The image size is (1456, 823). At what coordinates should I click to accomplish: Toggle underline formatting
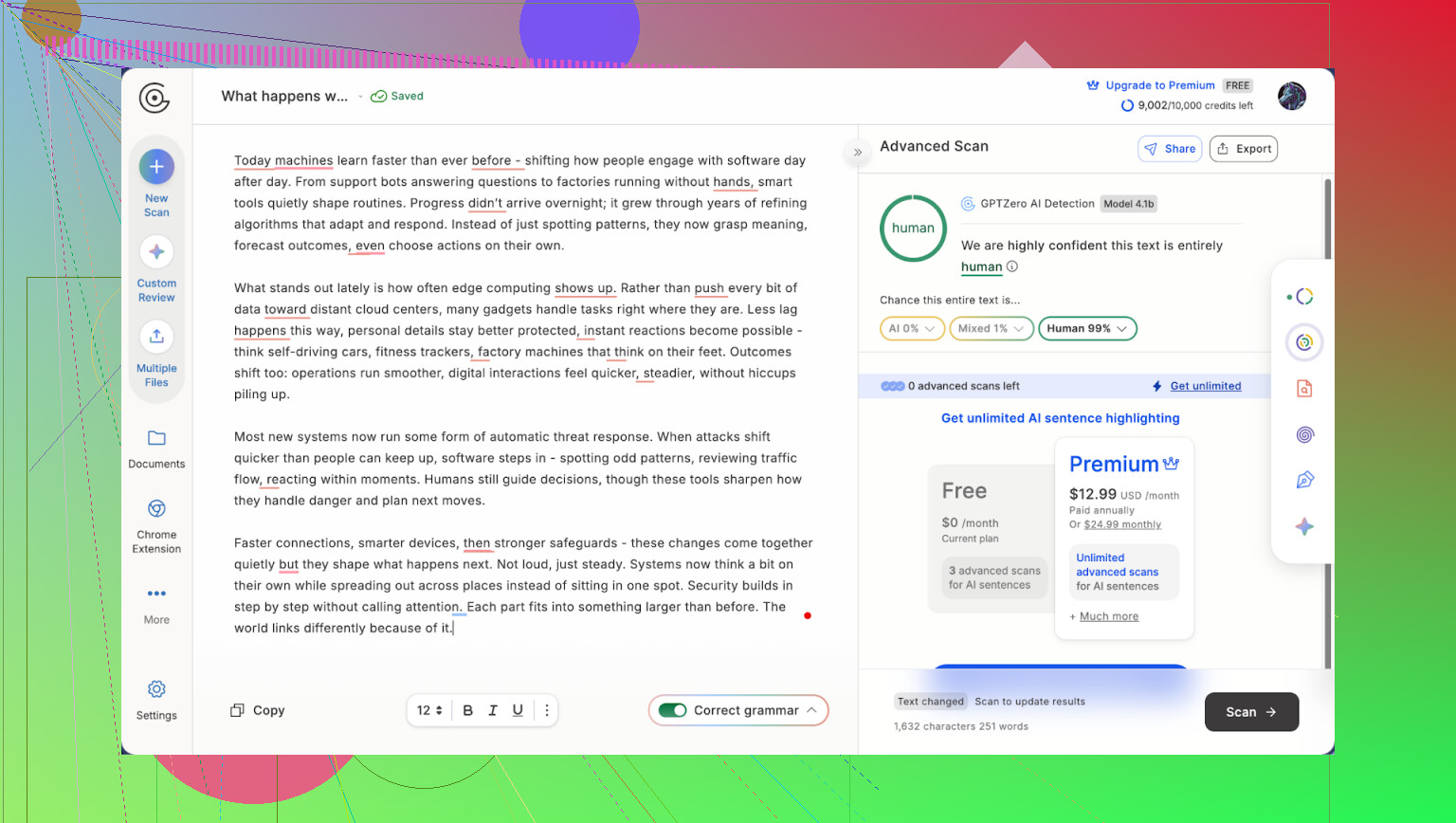(x=518, y=710)
